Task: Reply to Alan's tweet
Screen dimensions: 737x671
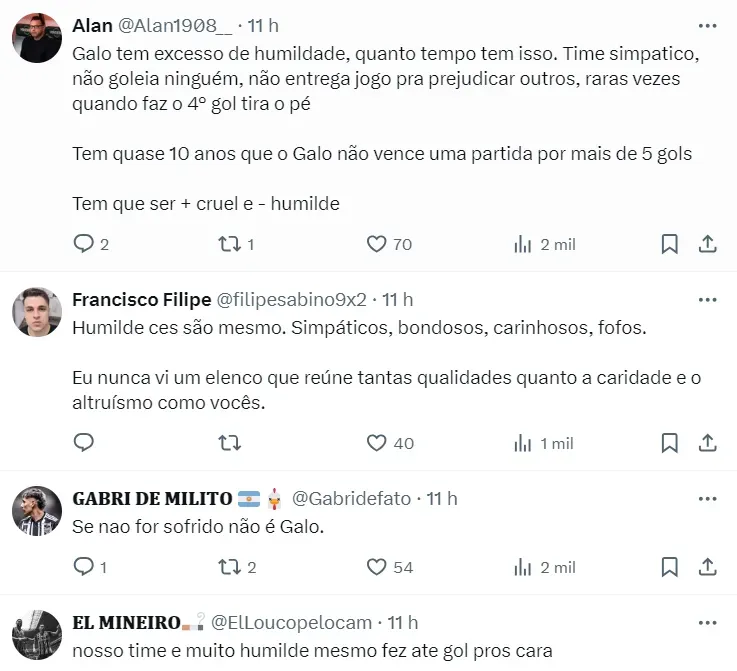Action: click(84, 244)
